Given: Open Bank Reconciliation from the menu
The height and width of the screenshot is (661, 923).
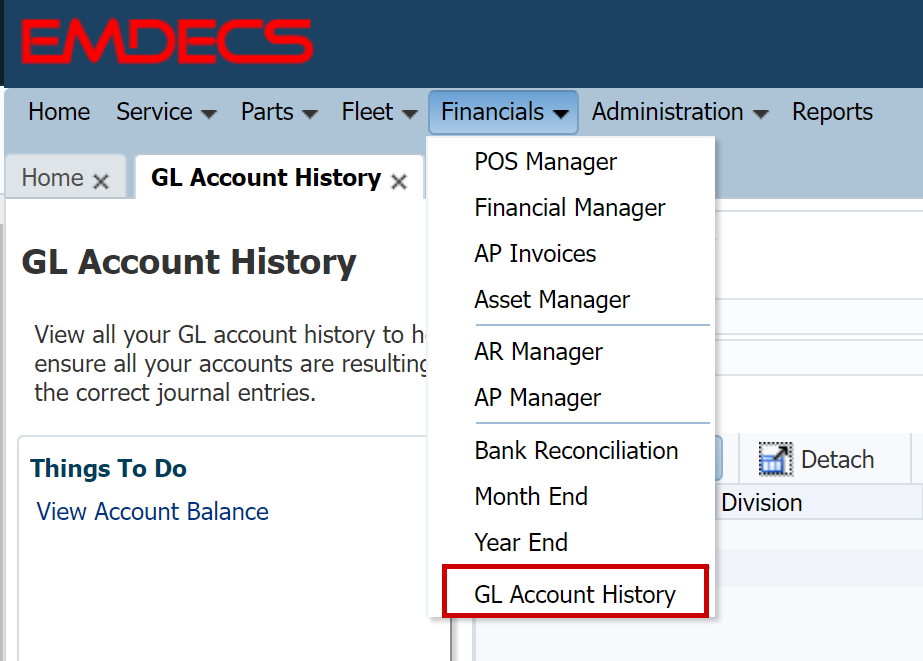Looking at the screenshot, I should pyautogui.click(x=576, y=450).
